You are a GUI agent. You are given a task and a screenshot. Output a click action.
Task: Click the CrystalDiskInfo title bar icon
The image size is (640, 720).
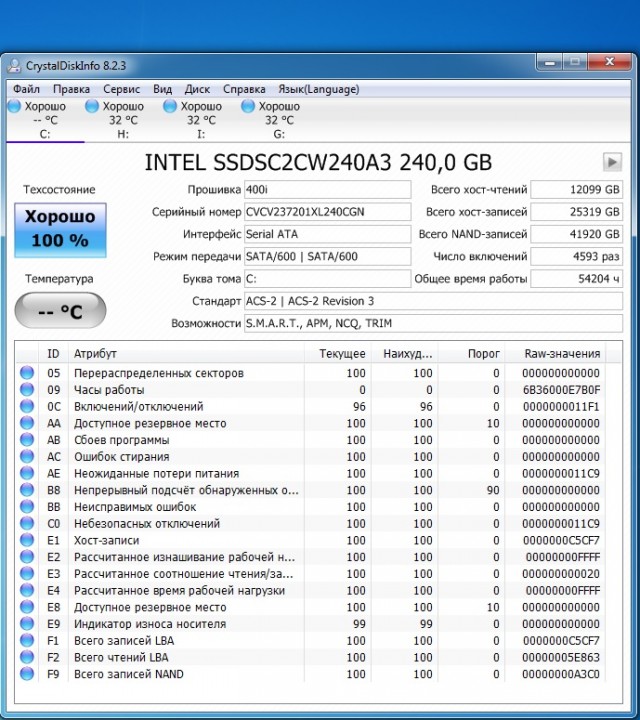coord(14,66)
